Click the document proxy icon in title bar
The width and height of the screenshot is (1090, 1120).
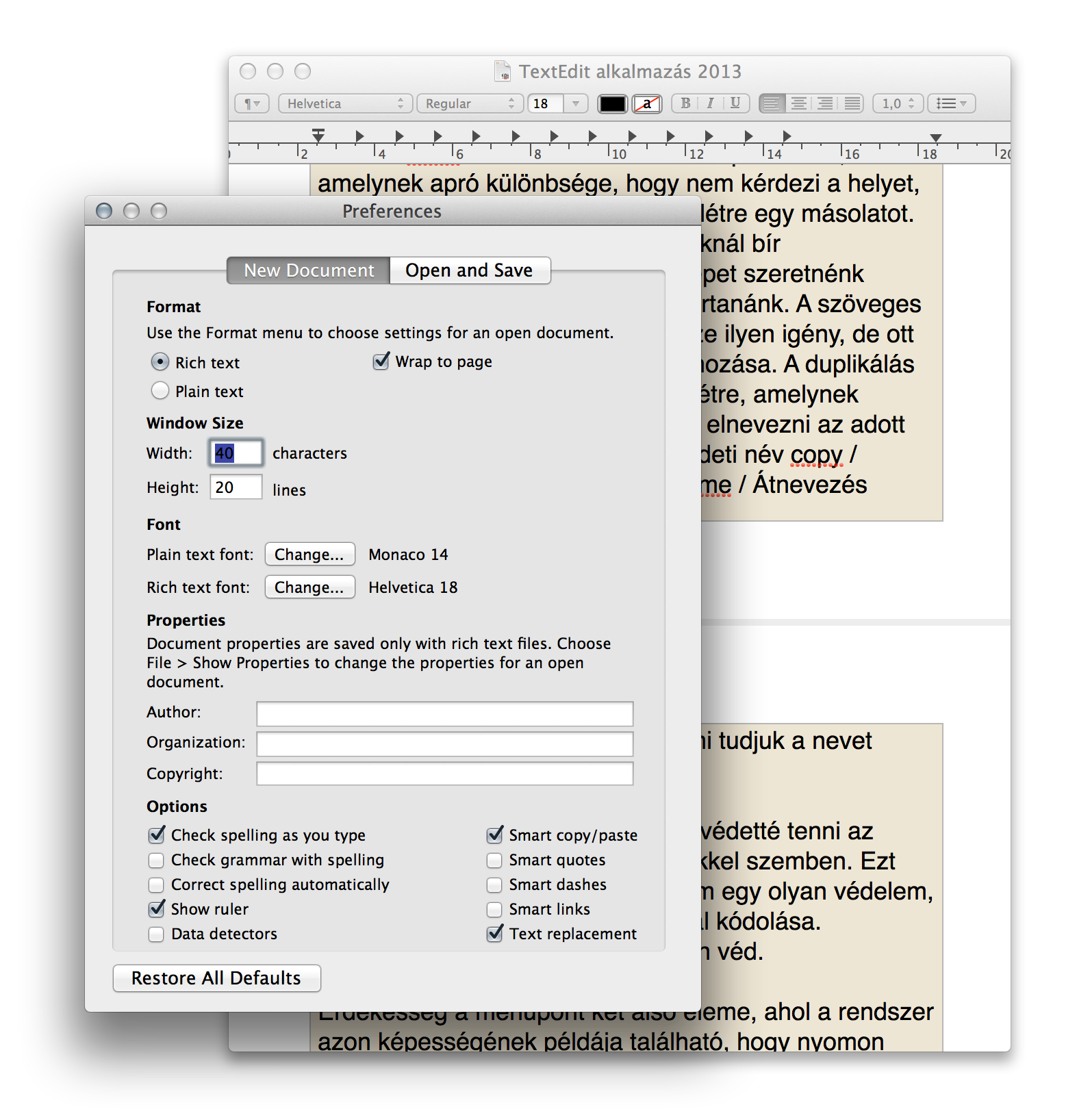pyautogui.click(x=503, y=71)
